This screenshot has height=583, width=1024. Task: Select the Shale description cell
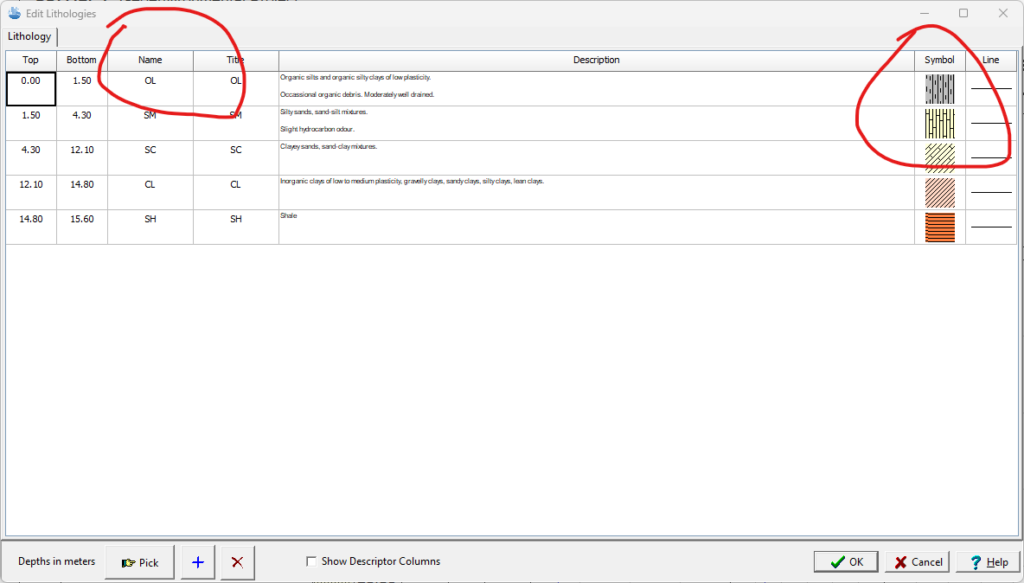click(596, 226)
